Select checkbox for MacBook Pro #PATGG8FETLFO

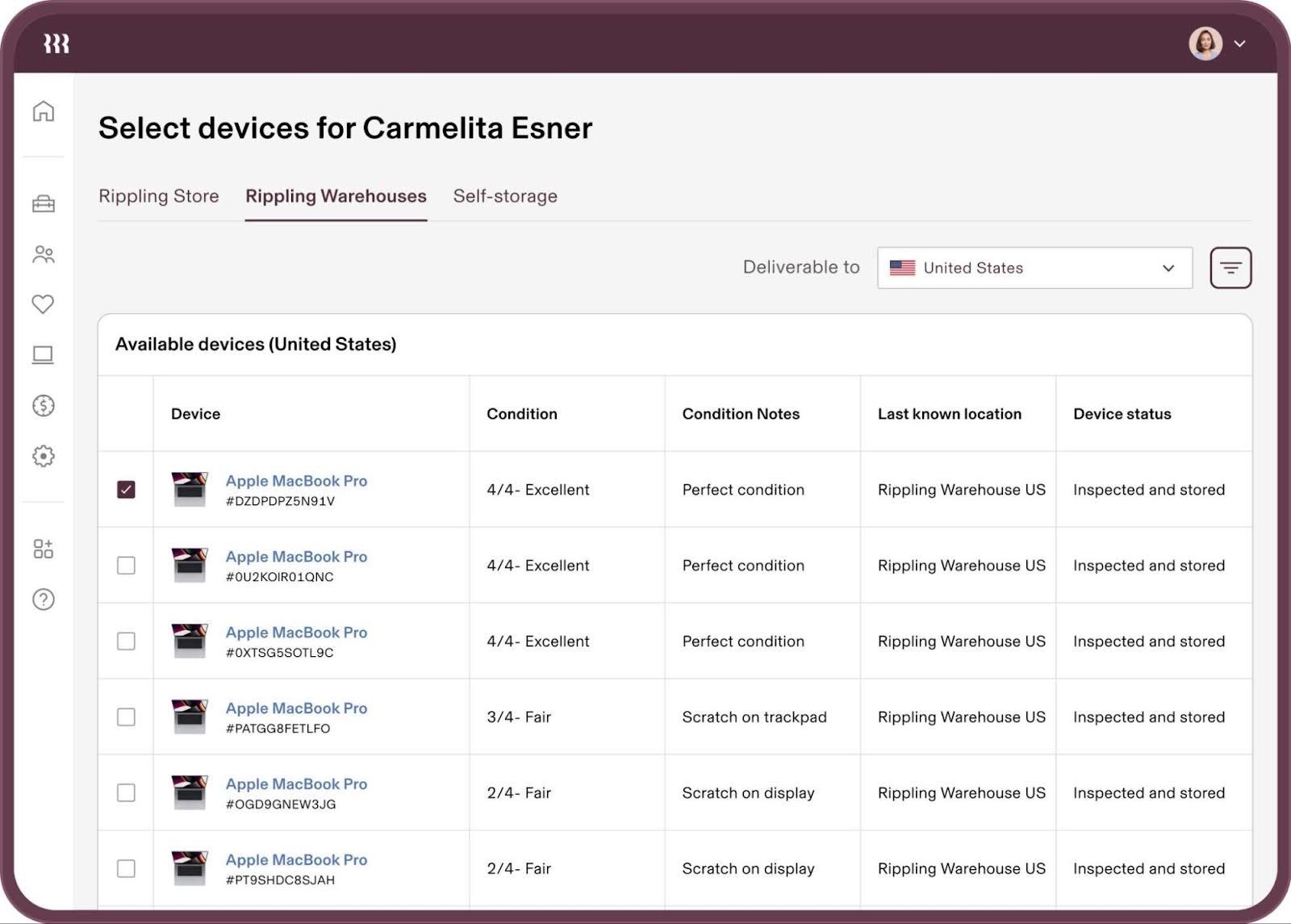tap(125, 717)
